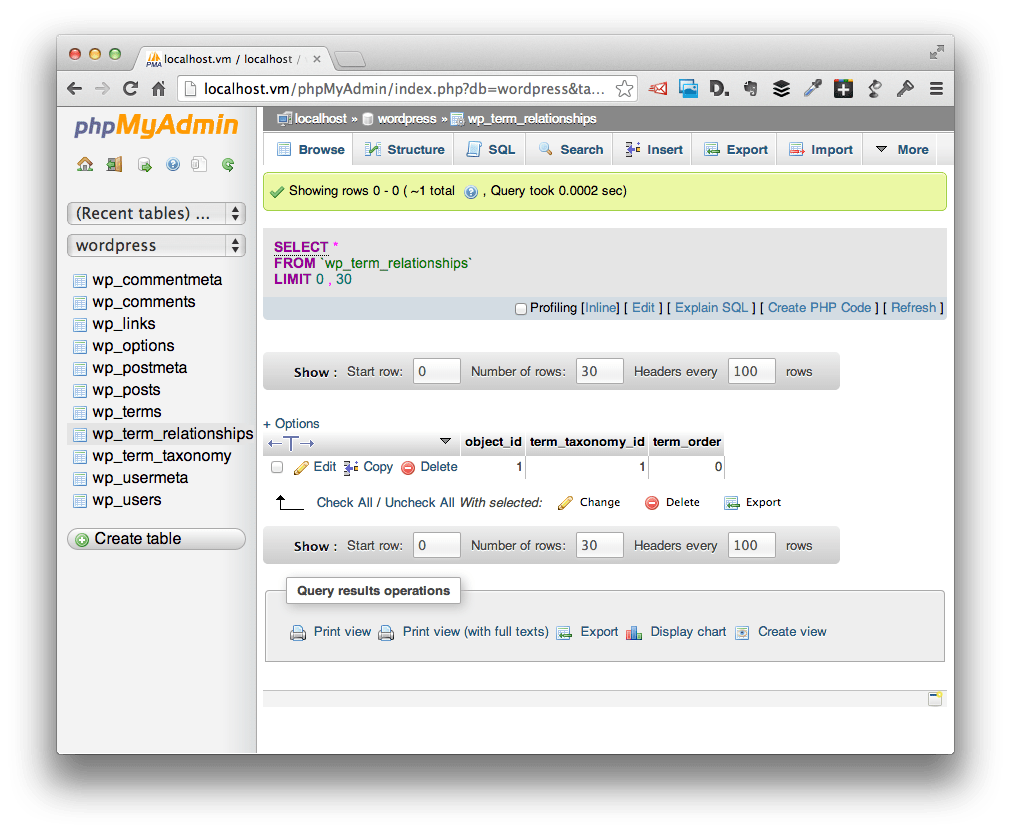Click the pencil Edit icon in the row

(x=301, y=467)
